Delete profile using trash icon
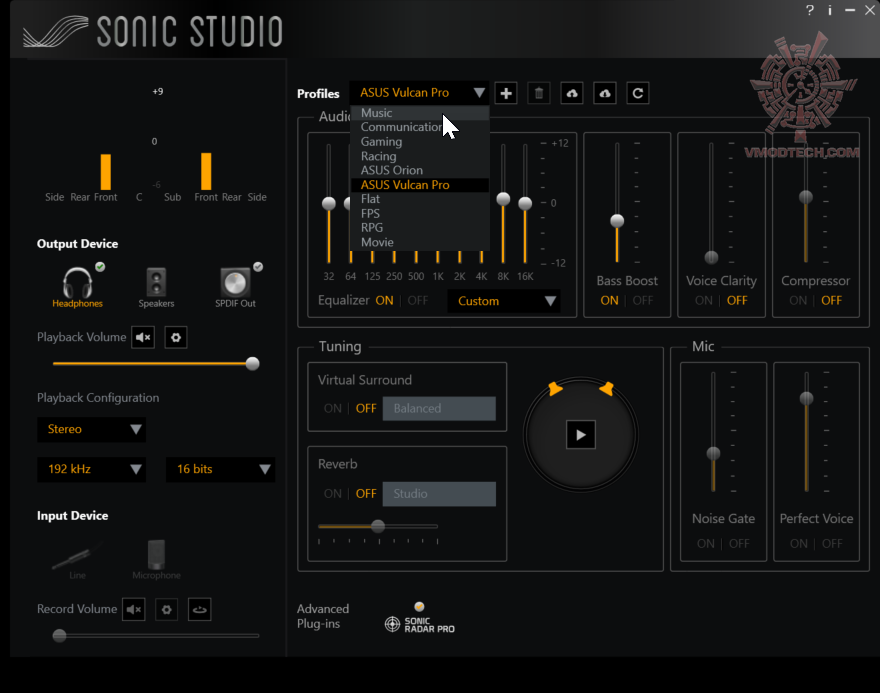Image resolution: width=880 pixels, height=693 pixels. coord(539,93)
